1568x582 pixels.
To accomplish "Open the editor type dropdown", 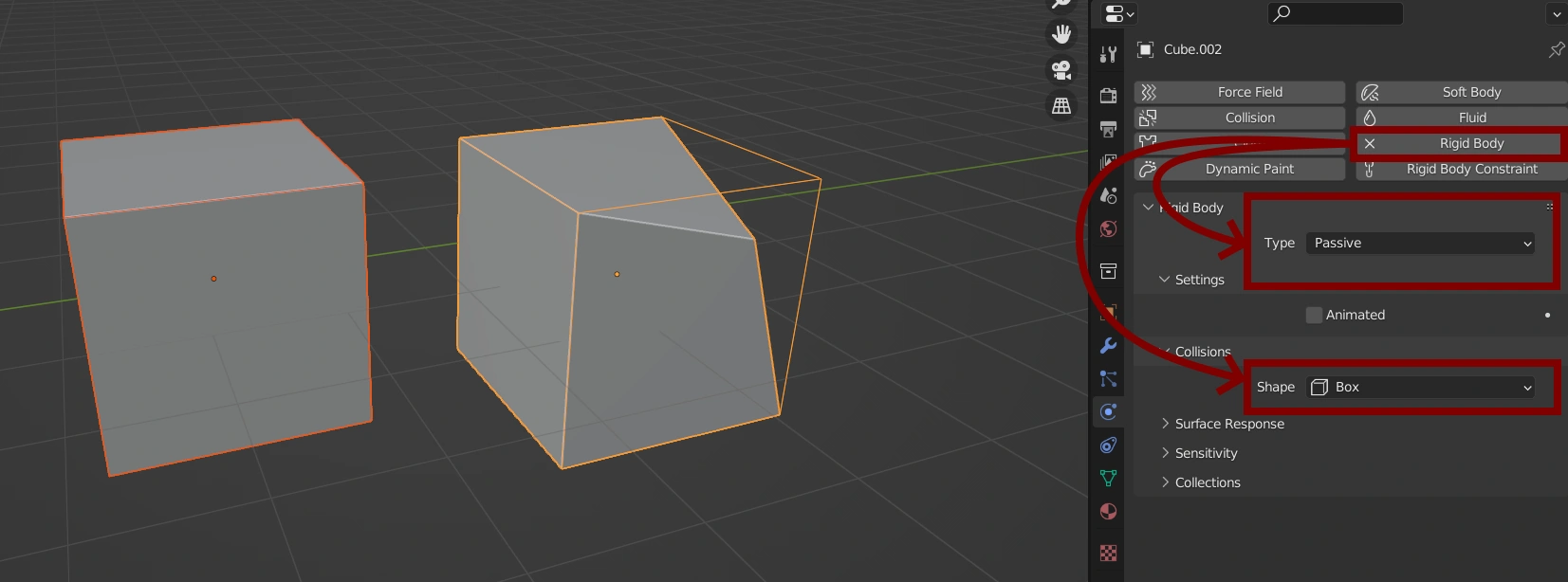I will pos(1119,13).
